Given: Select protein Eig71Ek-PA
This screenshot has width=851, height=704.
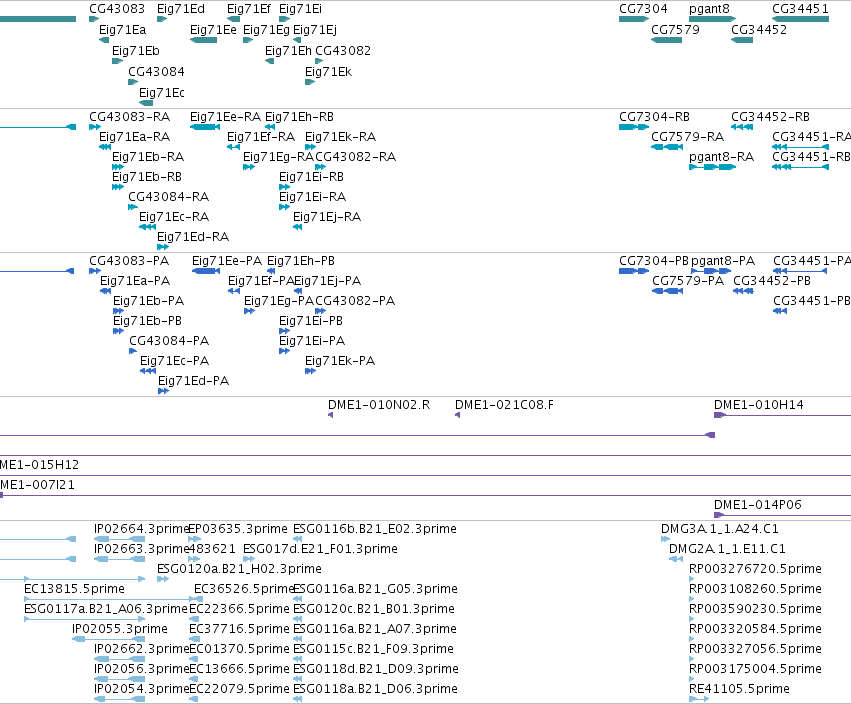Looking at the screenshot, I should click(340, 361).
